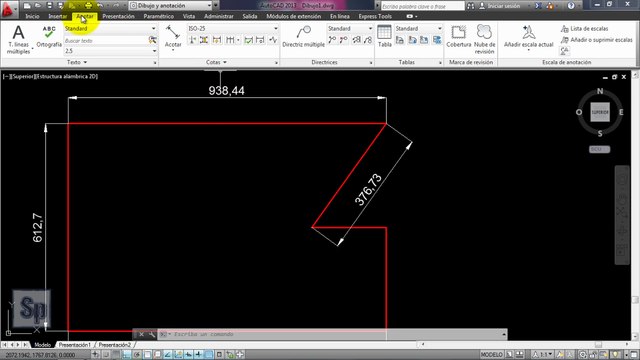This screenshot has width=640, height=360.
Task: Click the Save quick-access icon
Action: tap(49, 6)
